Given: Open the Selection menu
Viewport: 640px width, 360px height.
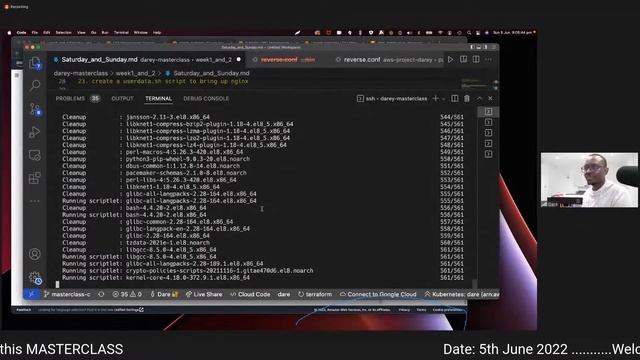Looking at the screenshot, I should [x=63, y=33].
